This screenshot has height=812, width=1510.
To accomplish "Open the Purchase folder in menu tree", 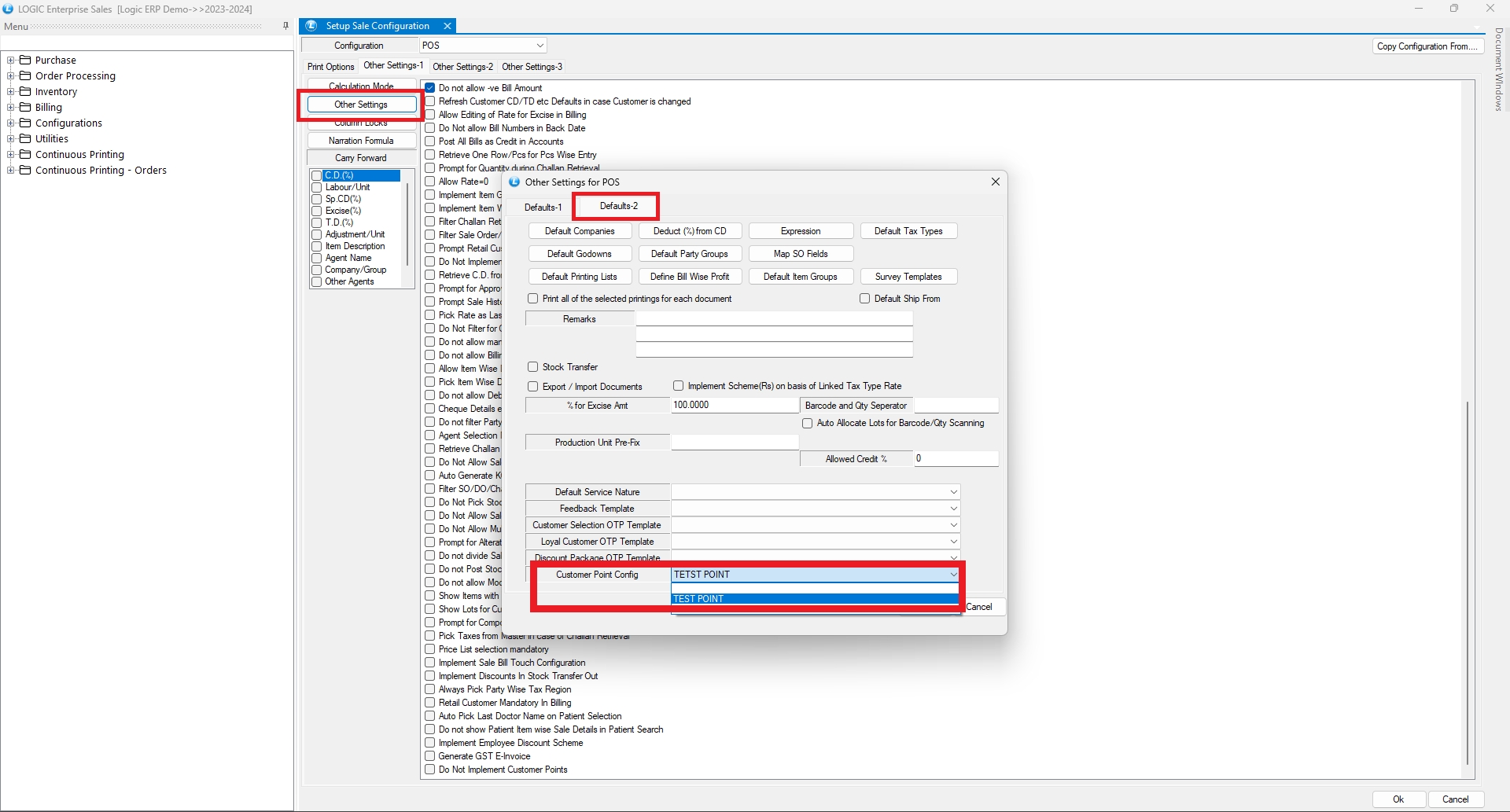I will point(55,60).
